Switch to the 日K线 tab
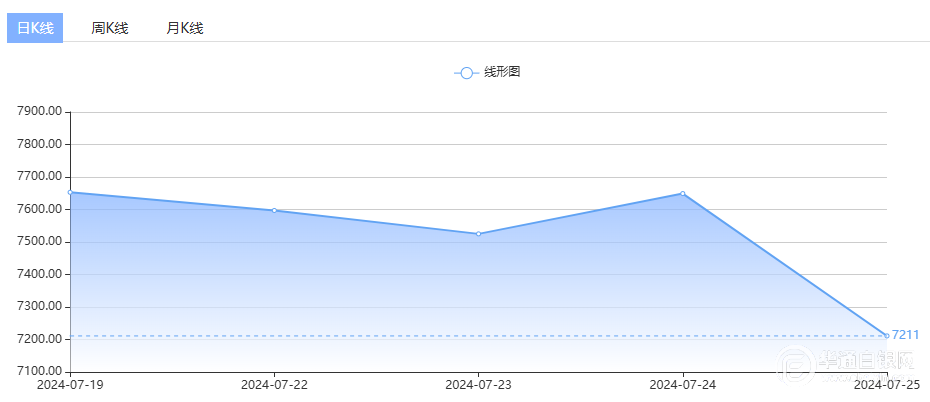Screen dimensions: 930x402 [x=35, y=28]
